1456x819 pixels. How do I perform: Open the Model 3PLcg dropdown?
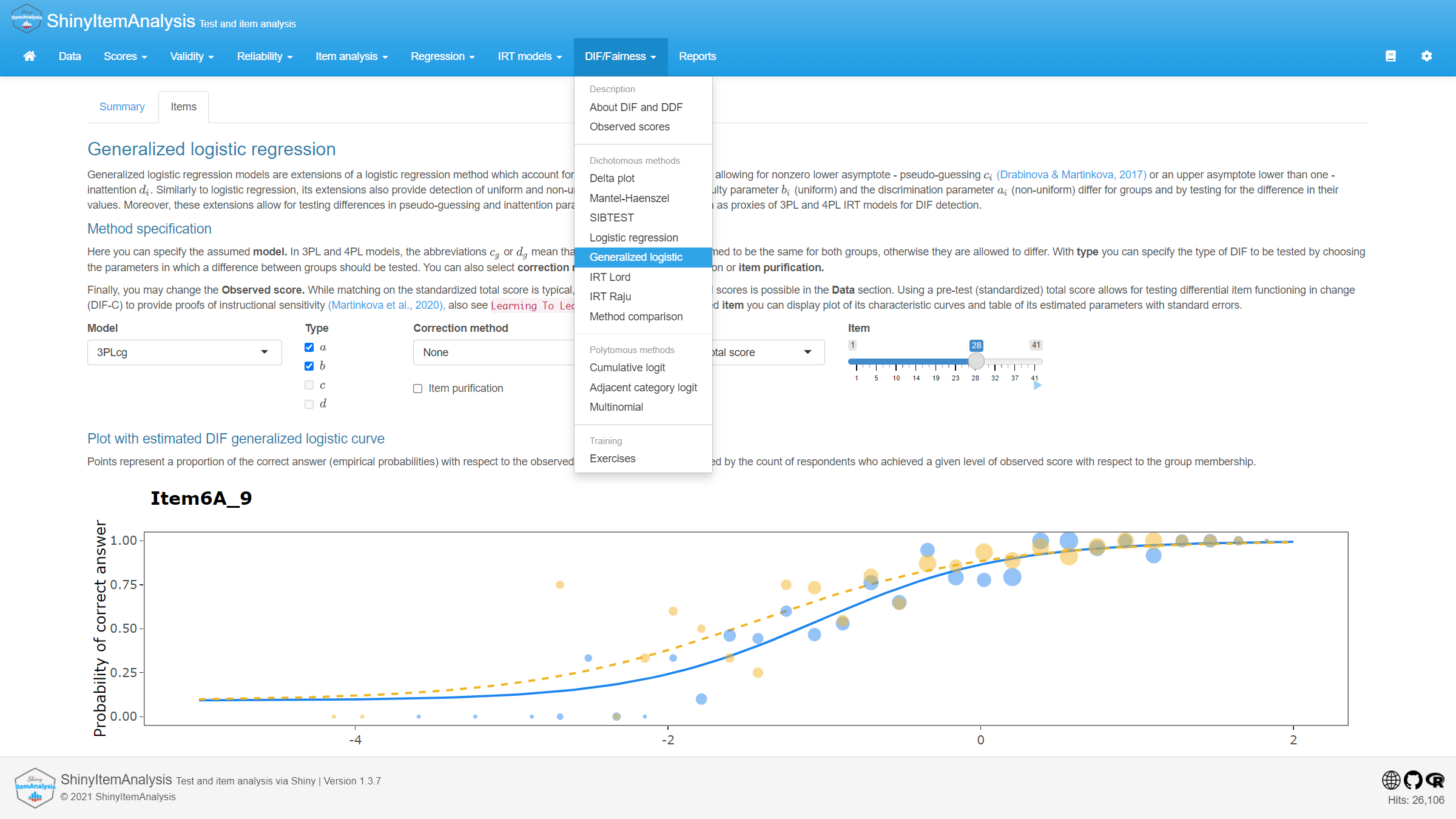coord(184,352)
